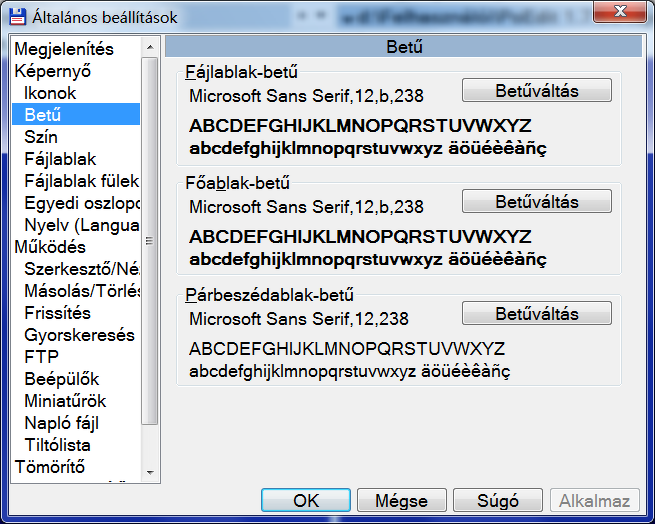Click Betűváltás for Párbeszédablak-betű

click(537, 314)
